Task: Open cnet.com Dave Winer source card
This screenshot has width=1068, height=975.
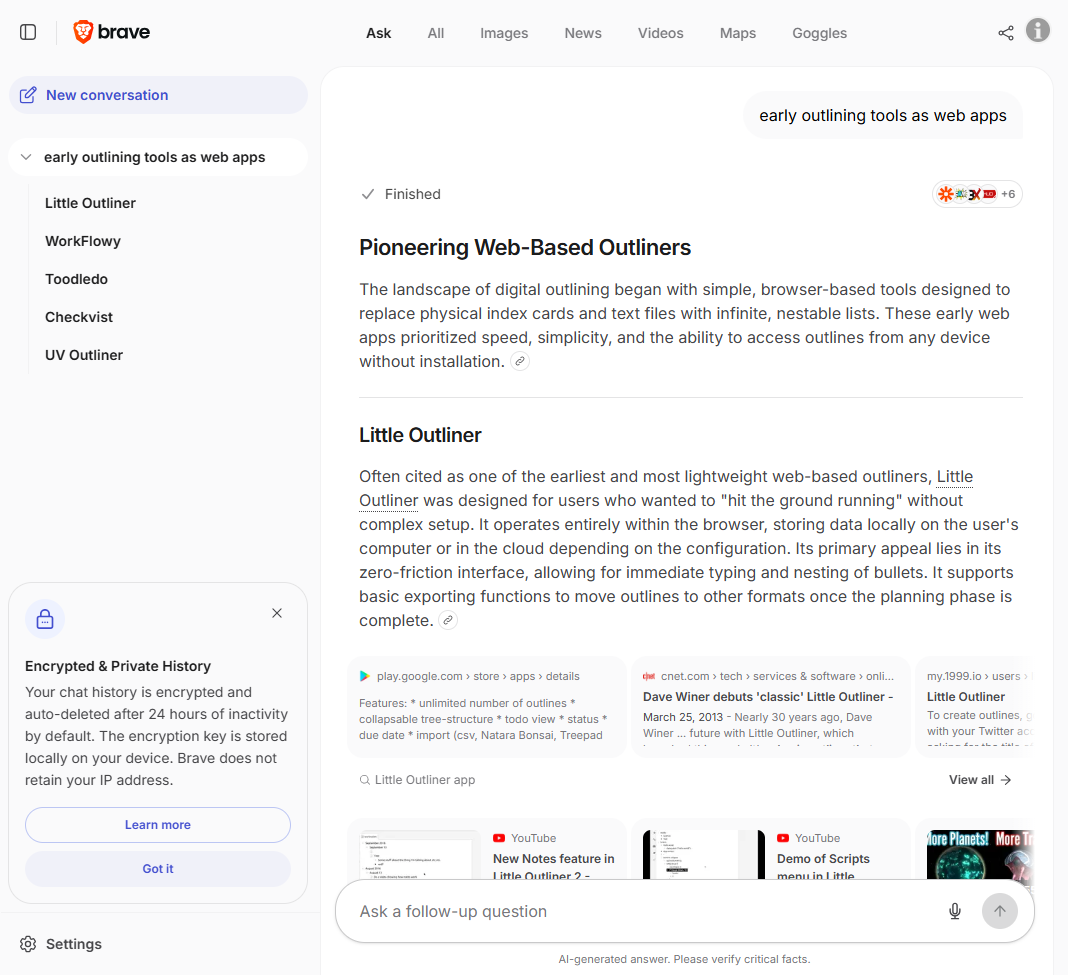Action: [x=770, y=707]
